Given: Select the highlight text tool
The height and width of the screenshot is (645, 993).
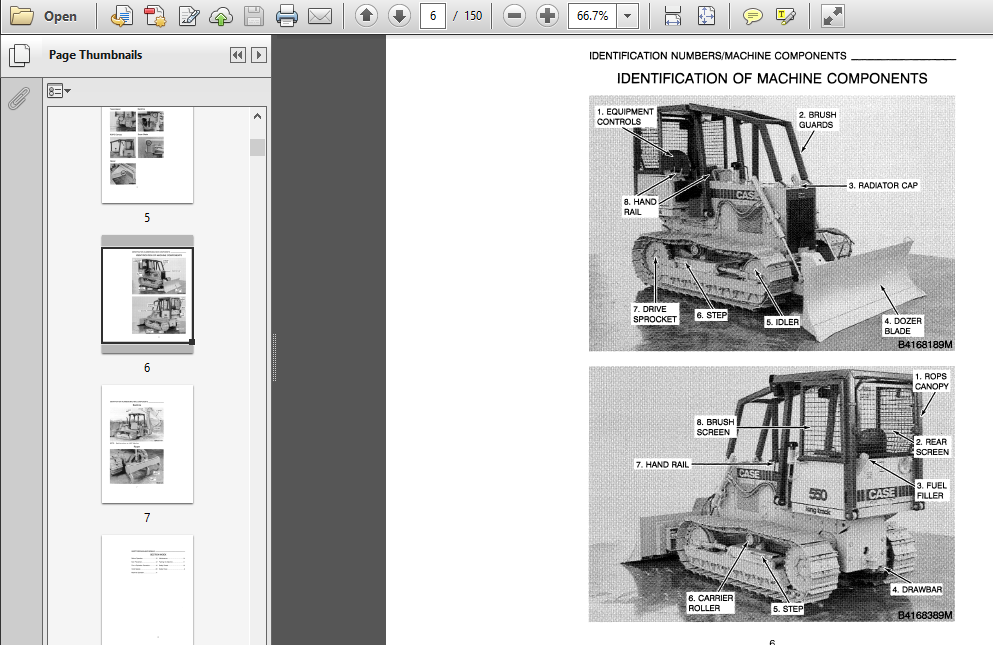Looking at the screenshot, I should (785, 16).
